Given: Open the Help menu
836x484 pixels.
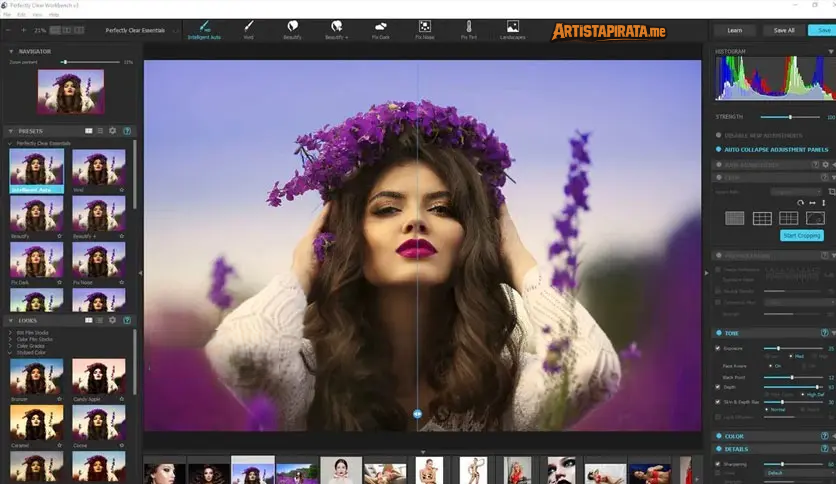Looking at the screenshot, I should tap(54, 16).
